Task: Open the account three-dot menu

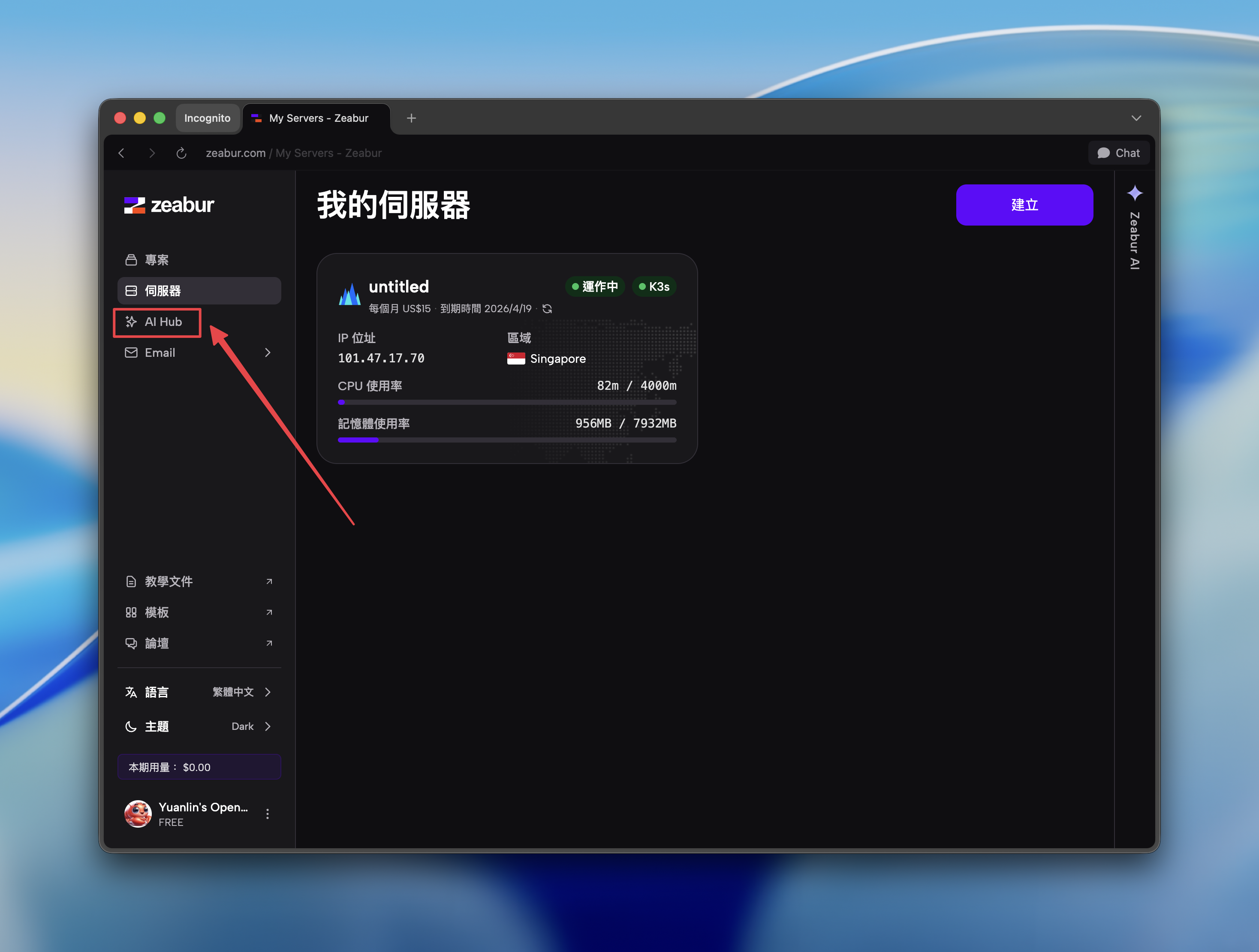Action: click(x=267, y=814)
